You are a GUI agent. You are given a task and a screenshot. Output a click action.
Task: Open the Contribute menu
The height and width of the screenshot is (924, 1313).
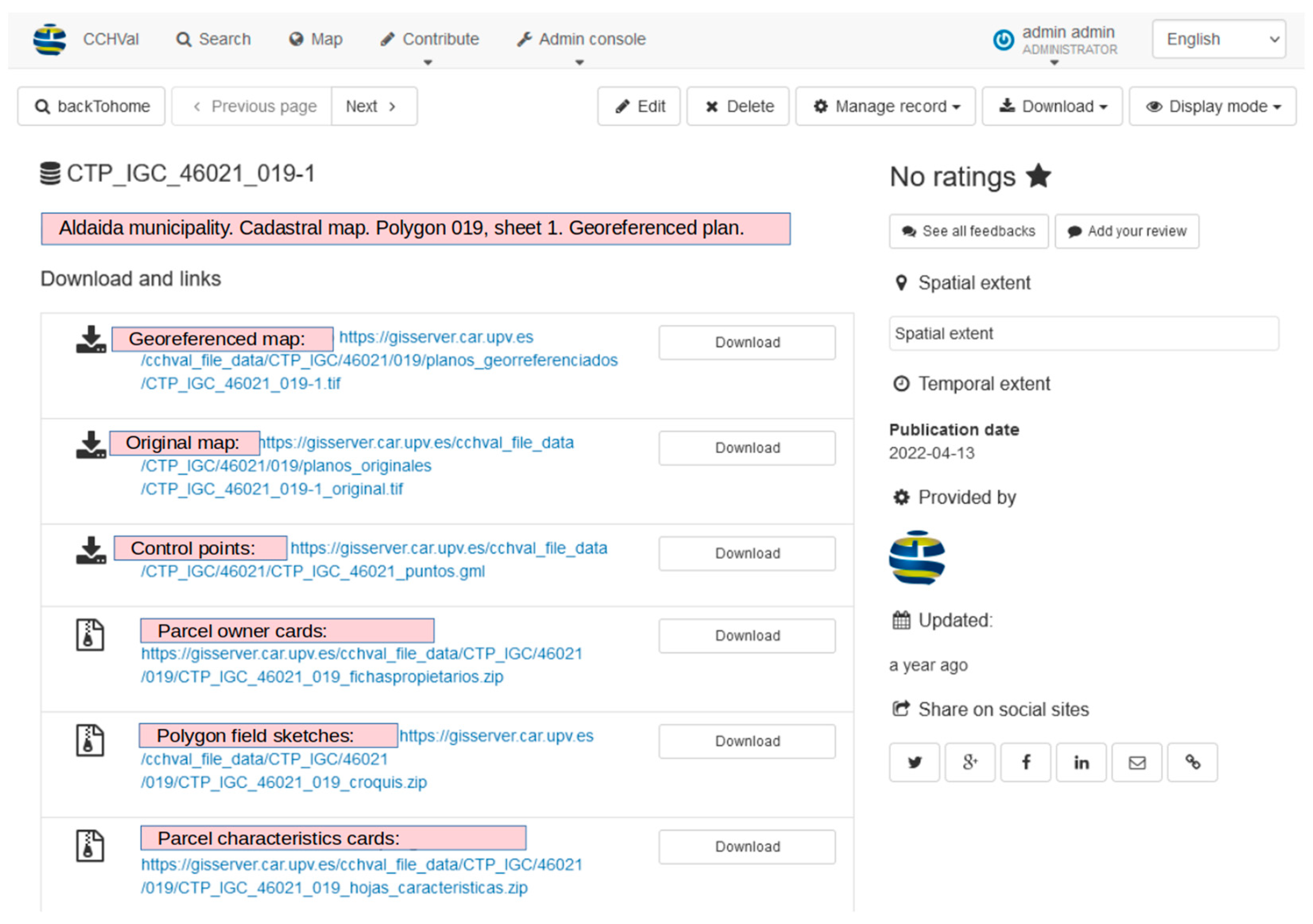[x=429, y=39]
